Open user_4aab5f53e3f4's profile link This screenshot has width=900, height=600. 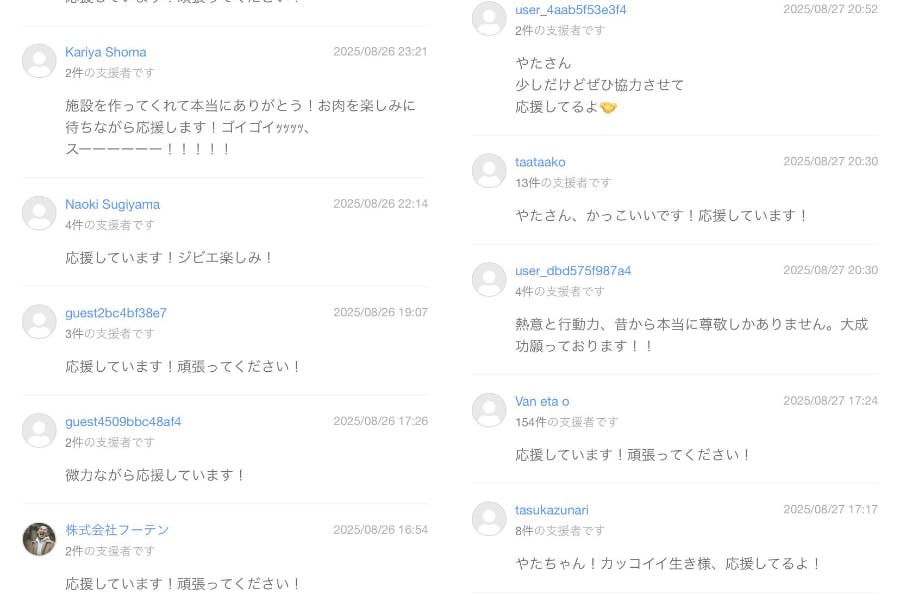[571, 10]
